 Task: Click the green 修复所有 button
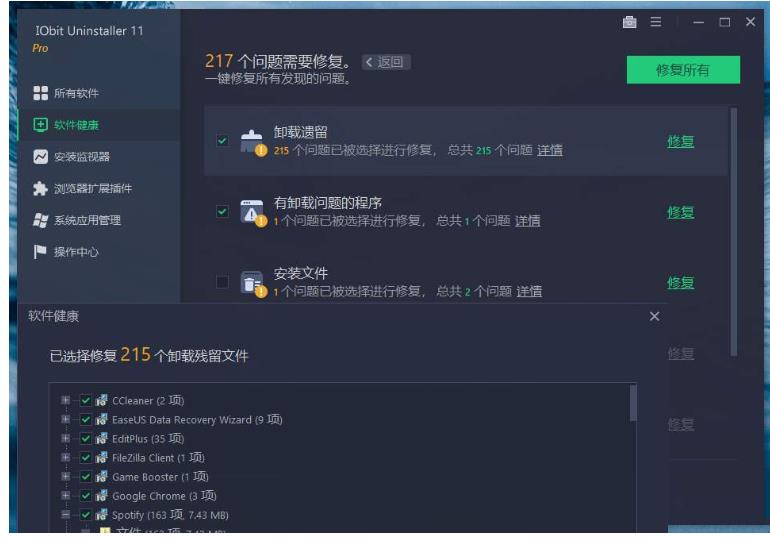(683, 70)
